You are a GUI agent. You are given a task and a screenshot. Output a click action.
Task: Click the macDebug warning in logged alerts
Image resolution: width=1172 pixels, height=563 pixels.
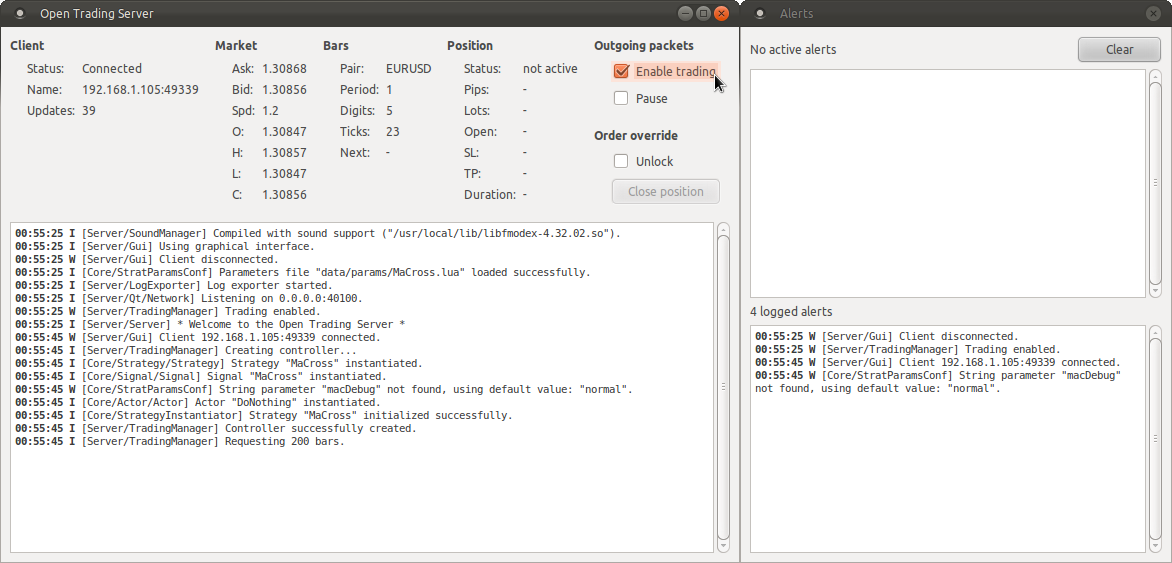[x=939, y=382]
